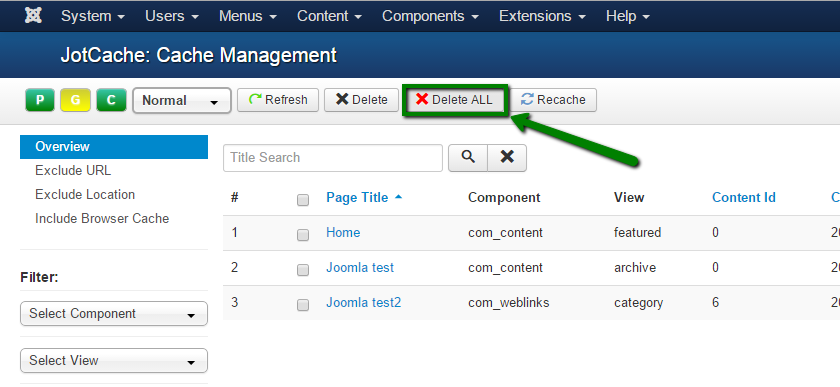Click the category view cell
Image resolution: width=840 pixels, height=387 pixels.
tap(639, 303)
